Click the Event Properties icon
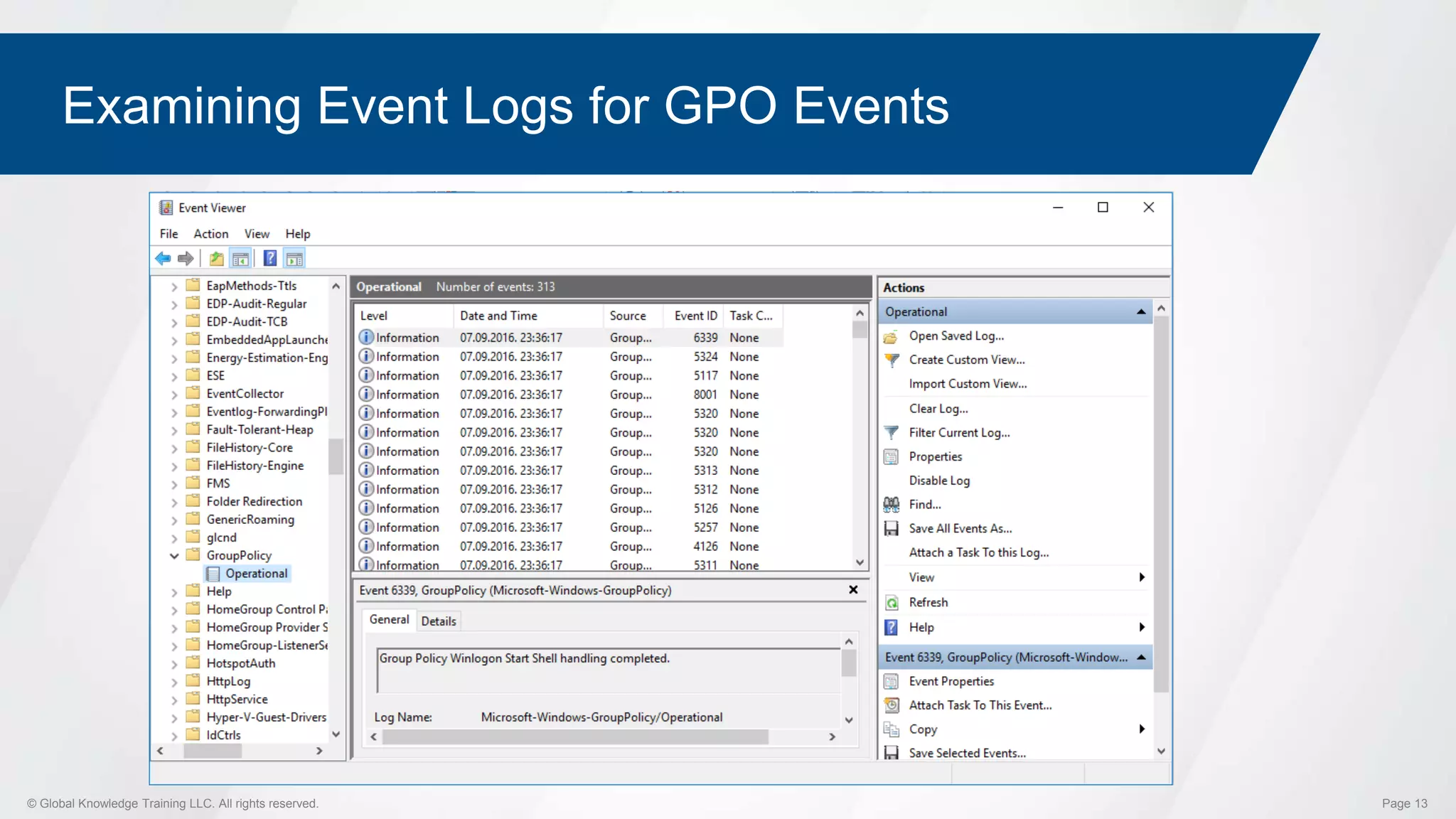This screenshot has width=1456, height=819. click(891, 682)
